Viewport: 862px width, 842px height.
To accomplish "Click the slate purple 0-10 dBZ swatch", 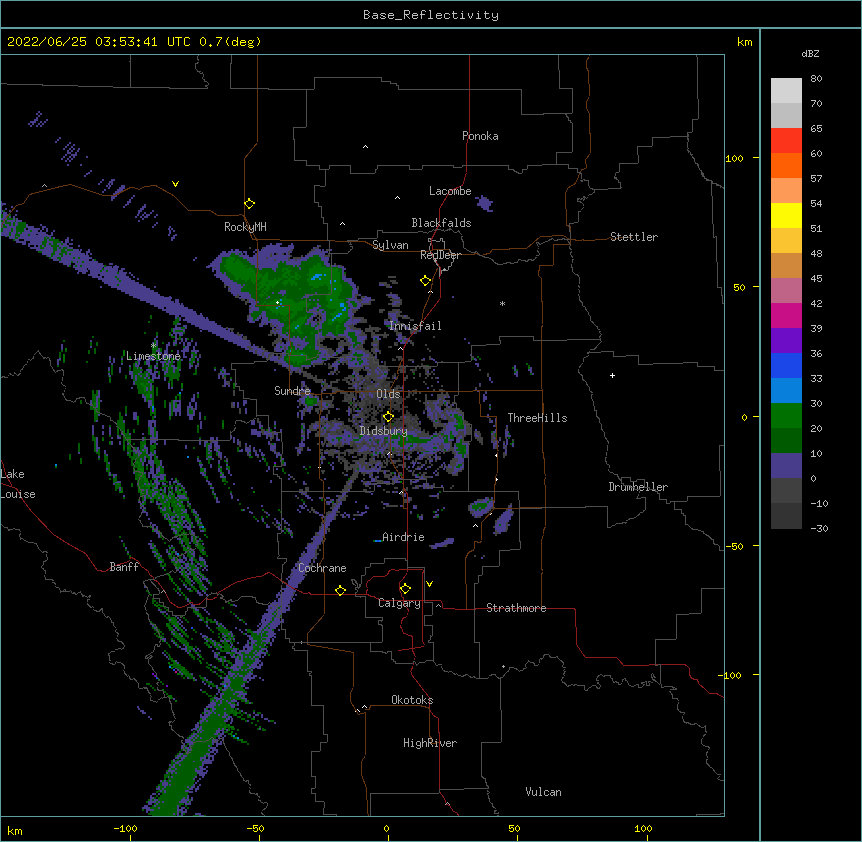I will click(x=786, y=466).
